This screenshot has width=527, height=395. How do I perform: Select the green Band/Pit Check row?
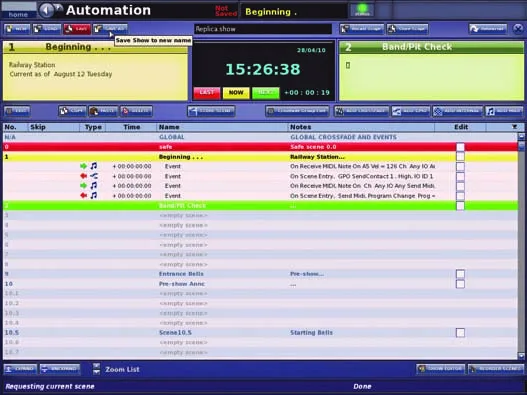[260, 205]
